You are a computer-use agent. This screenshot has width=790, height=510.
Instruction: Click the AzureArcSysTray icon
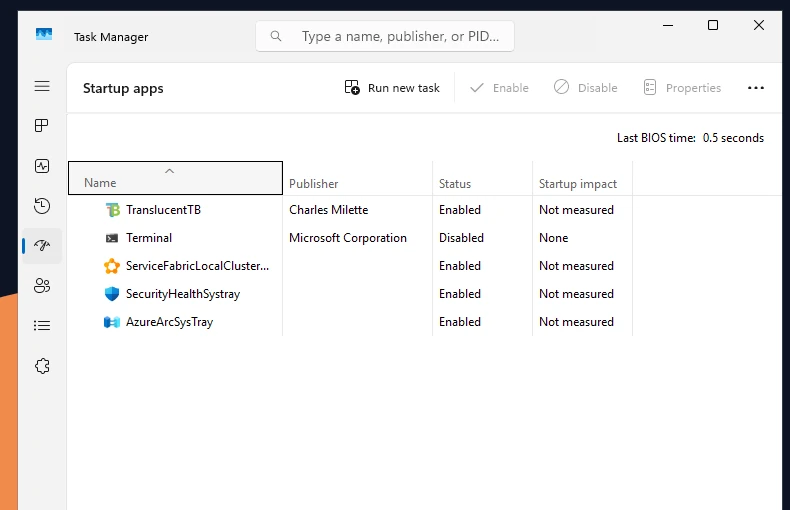[112, 322]
